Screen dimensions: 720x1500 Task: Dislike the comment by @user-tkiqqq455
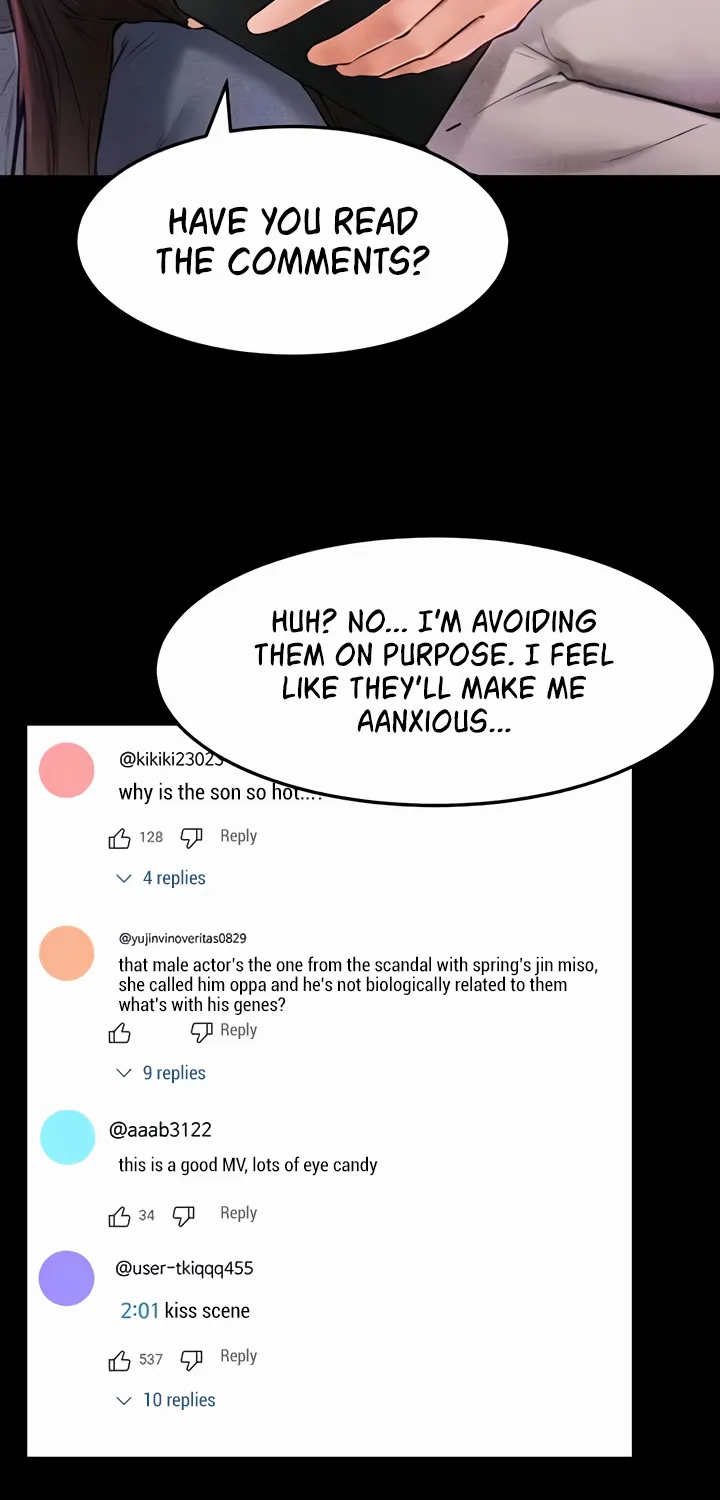click(191, 1359)
